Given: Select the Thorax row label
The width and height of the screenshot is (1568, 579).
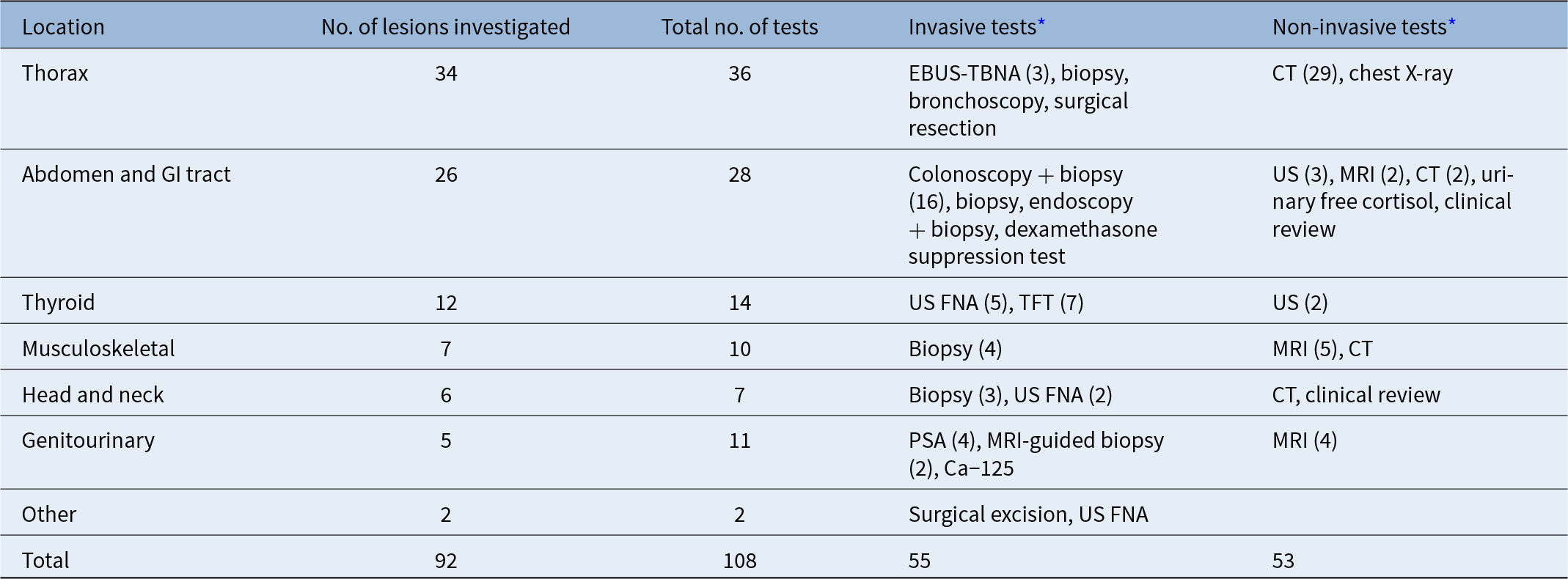Looking at the screenshot, I should [x=55, y=73].
